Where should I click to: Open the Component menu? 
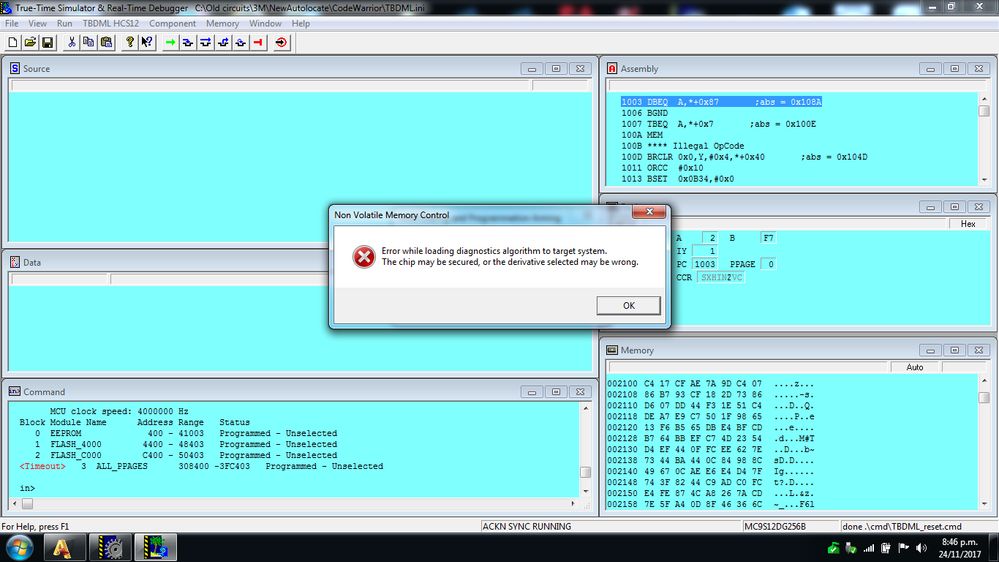pyautogui.click(x=173, y=24)
